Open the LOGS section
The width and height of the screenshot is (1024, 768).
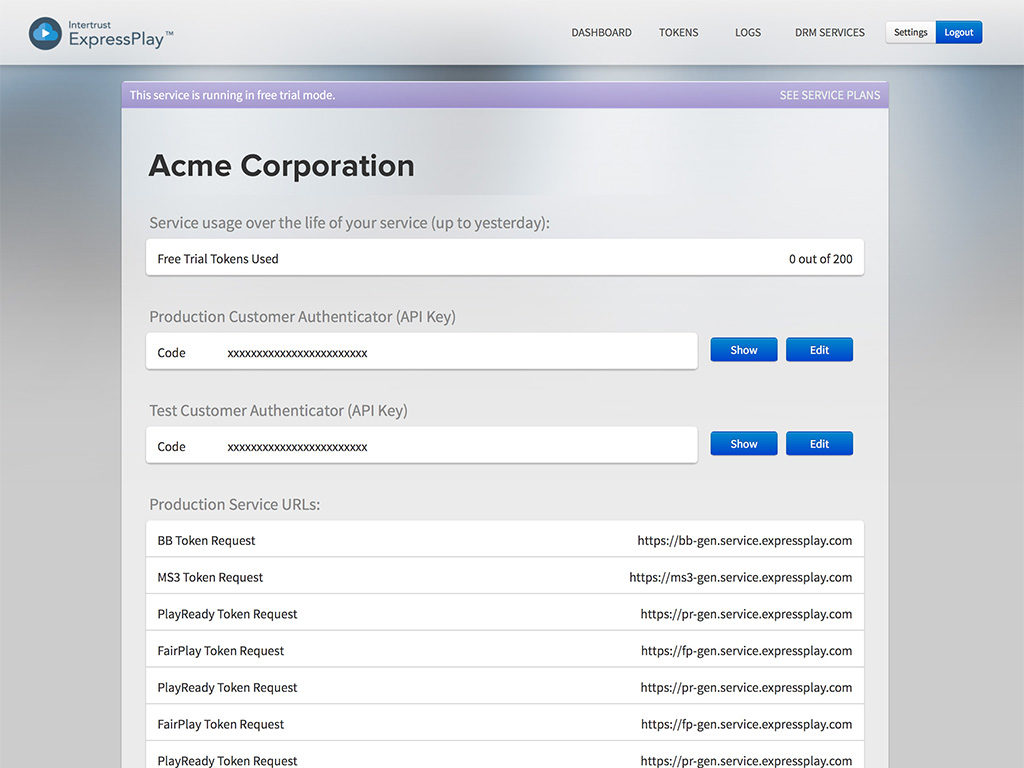[x=748, y=33]
